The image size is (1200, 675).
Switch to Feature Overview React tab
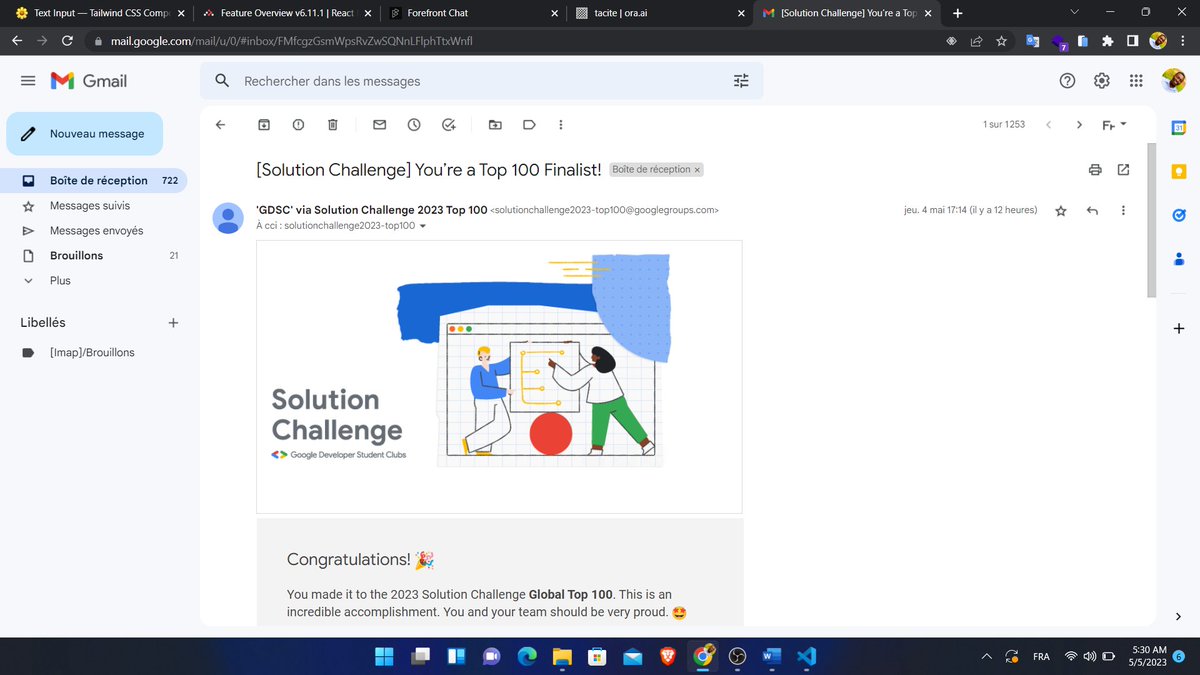click(x=285, y=13)
